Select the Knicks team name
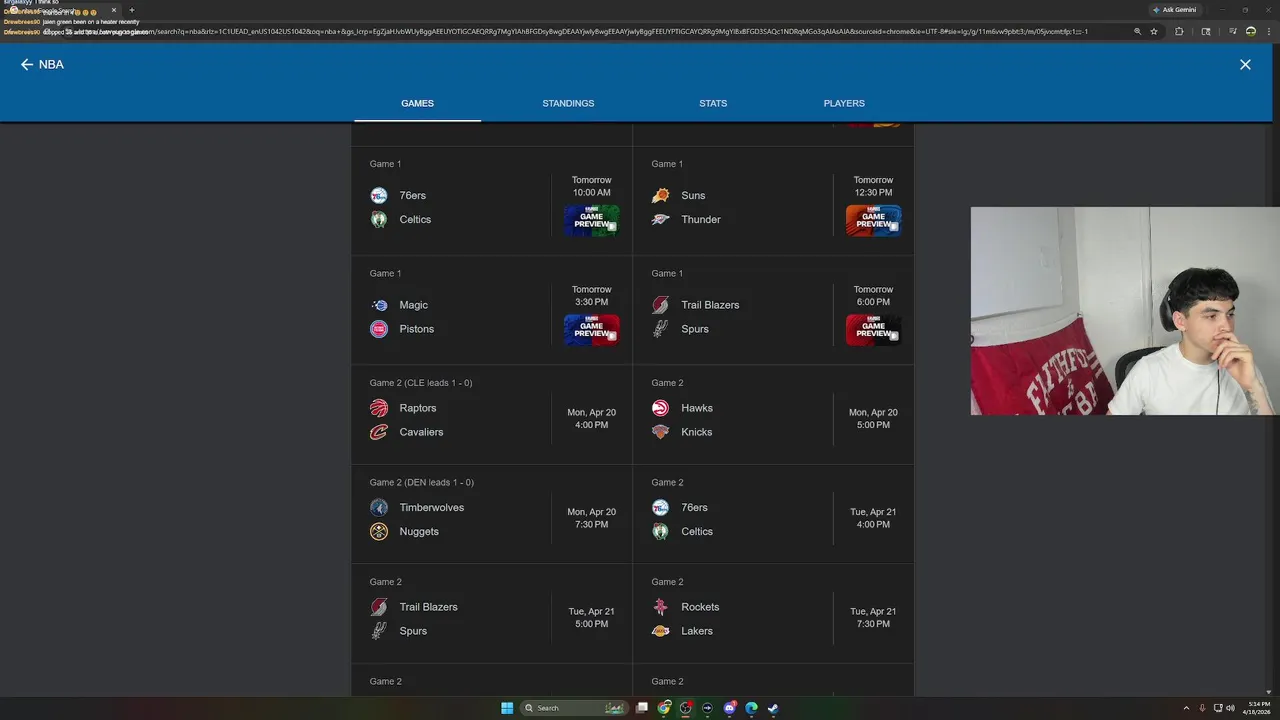1280x720 pixels. click(x=697, y=432)
